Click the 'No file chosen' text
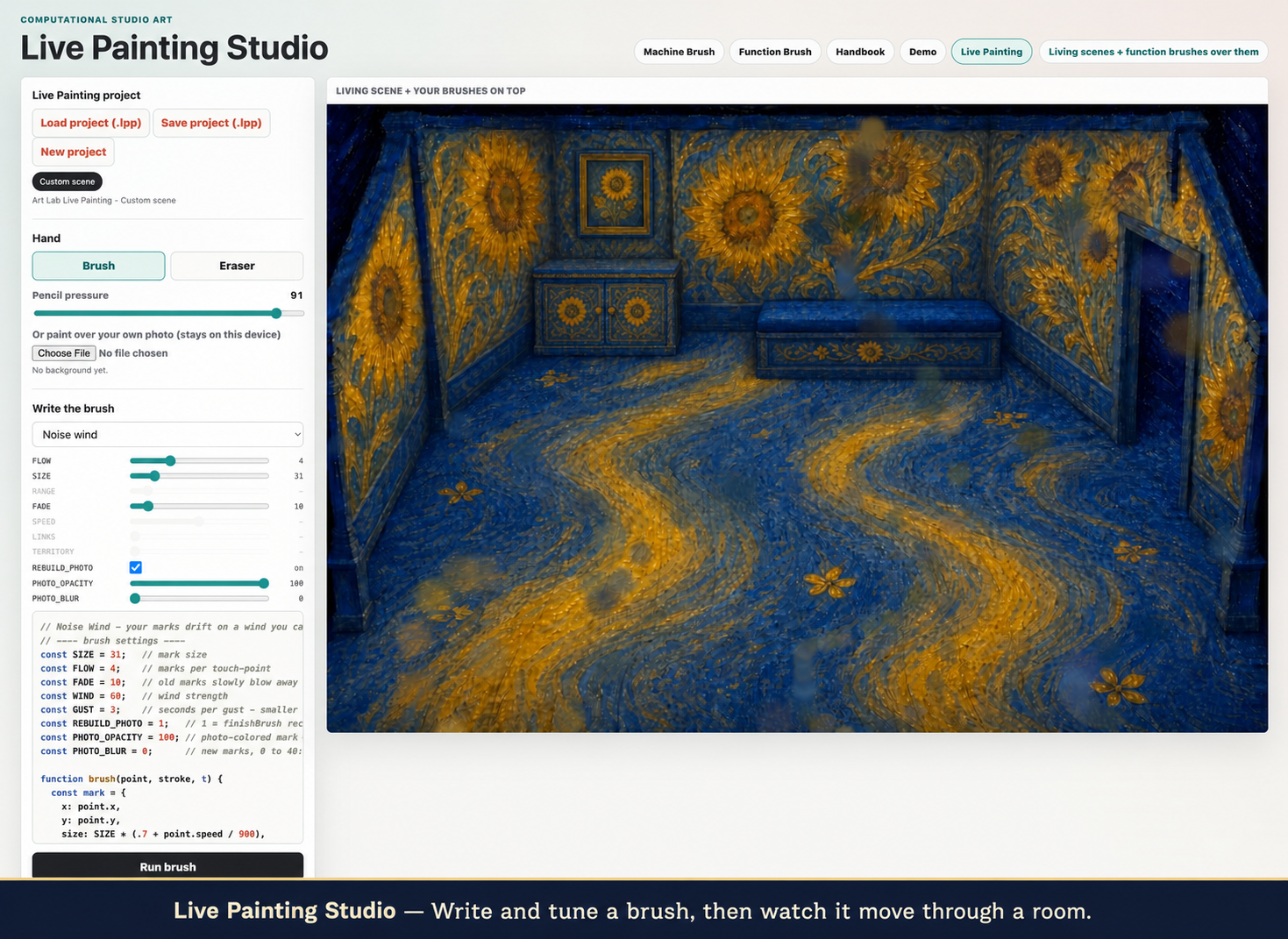 click(x=133, y=353)
